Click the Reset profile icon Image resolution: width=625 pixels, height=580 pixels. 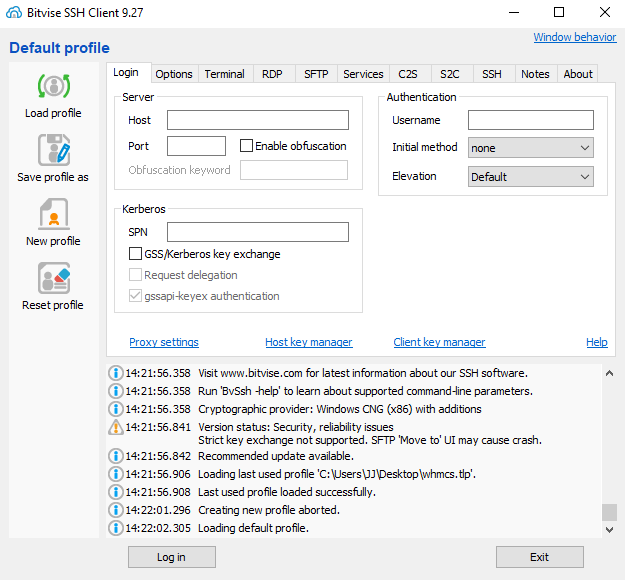point(54,278)
